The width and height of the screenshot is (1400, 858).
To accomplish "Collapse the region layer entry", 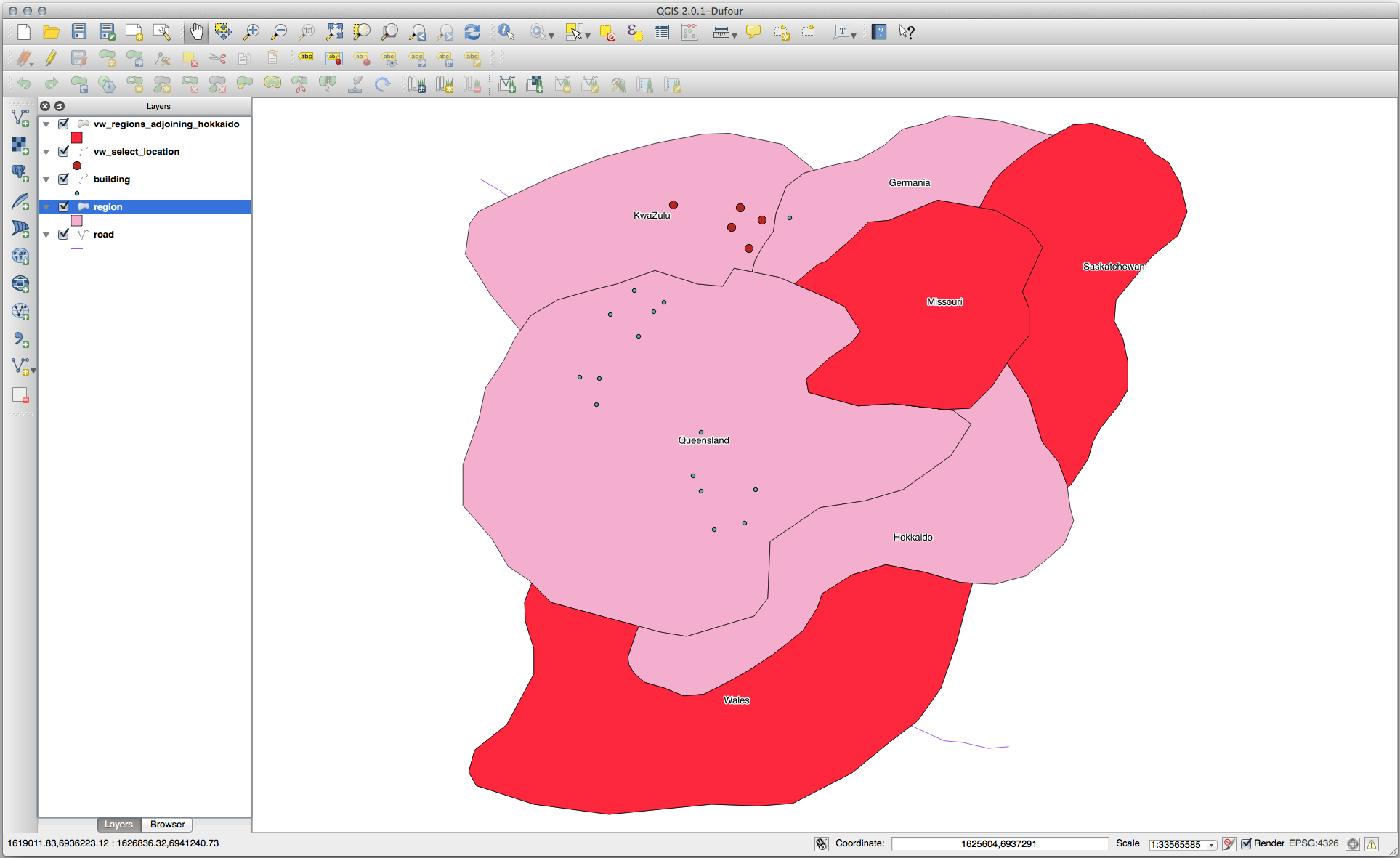I will click(46, 206).
